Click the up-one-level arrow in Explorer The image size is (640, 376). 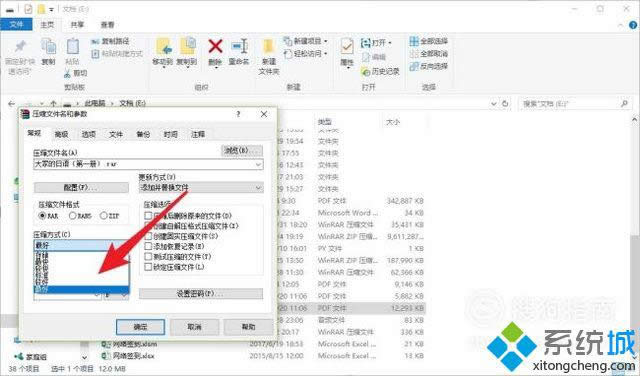[x=53, y=104]
